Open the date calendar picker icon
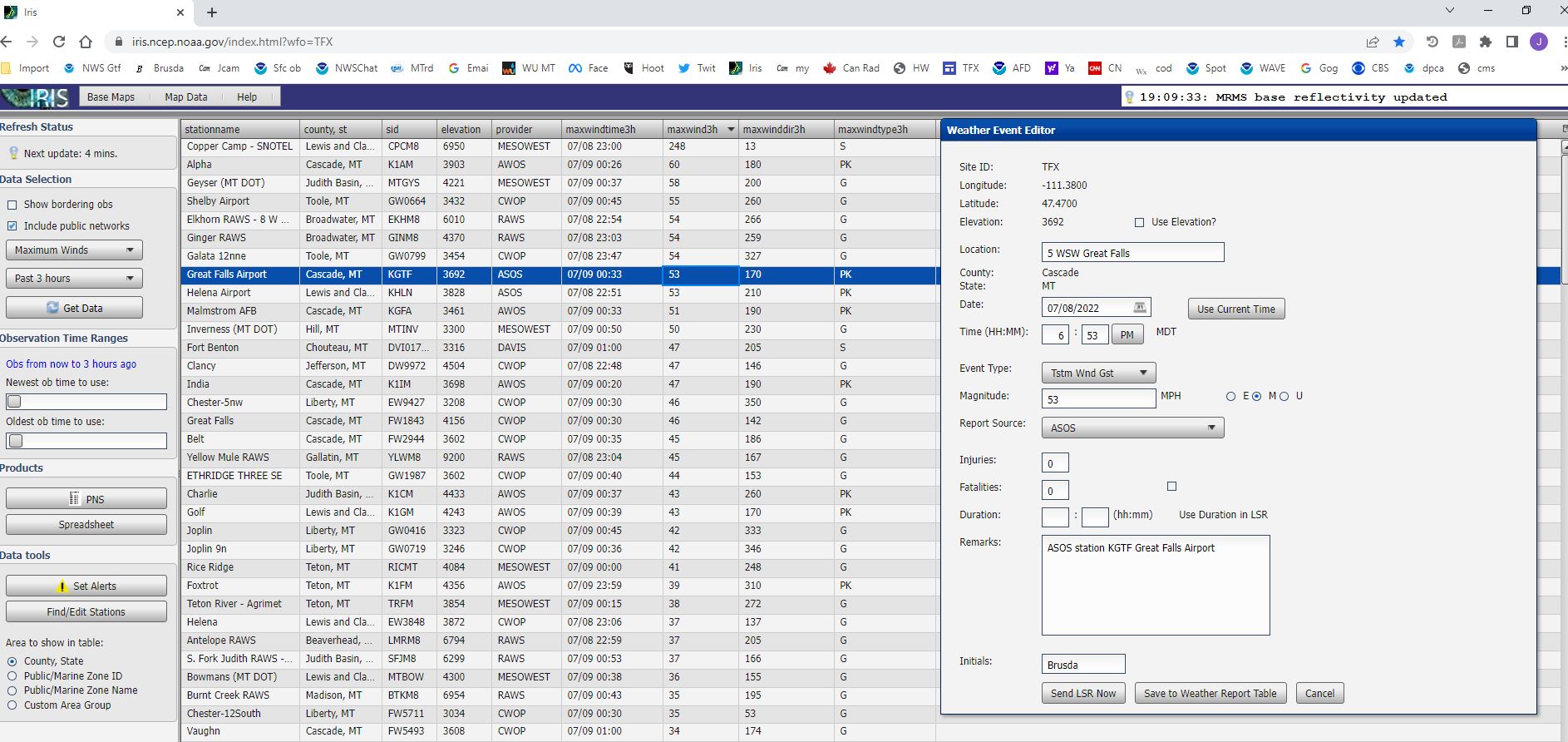Viewport: 1568px width, 742px height. point(1140,308)
